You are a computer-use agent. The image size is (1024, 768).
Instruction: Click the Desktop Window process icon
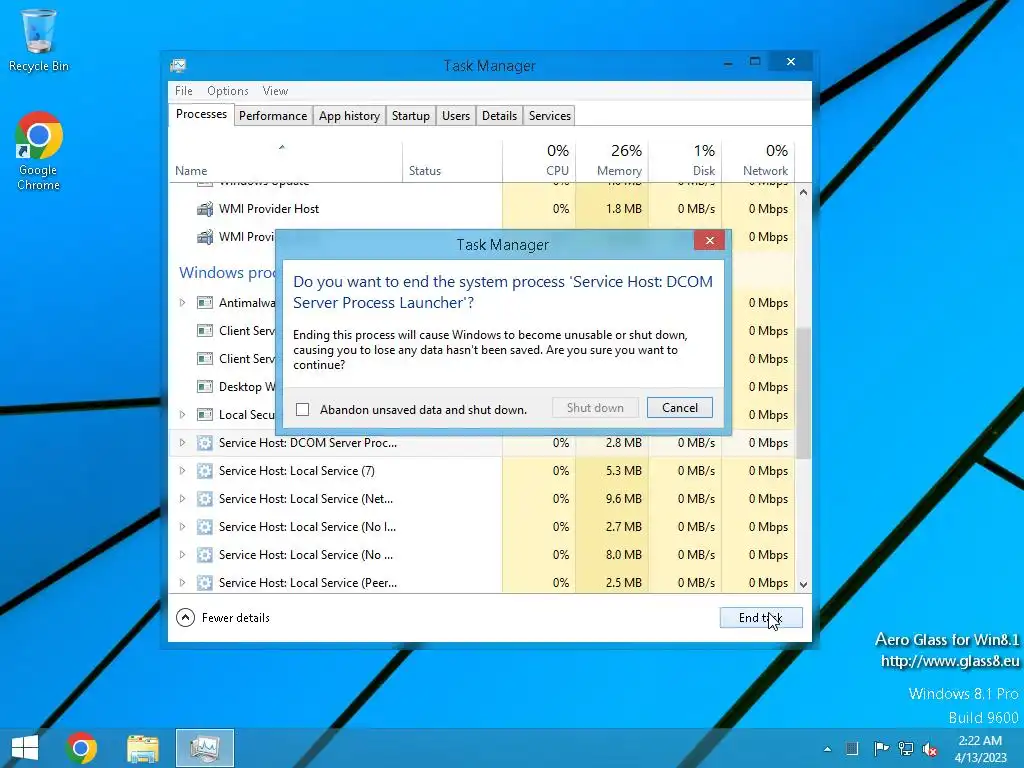coord(205,387)
